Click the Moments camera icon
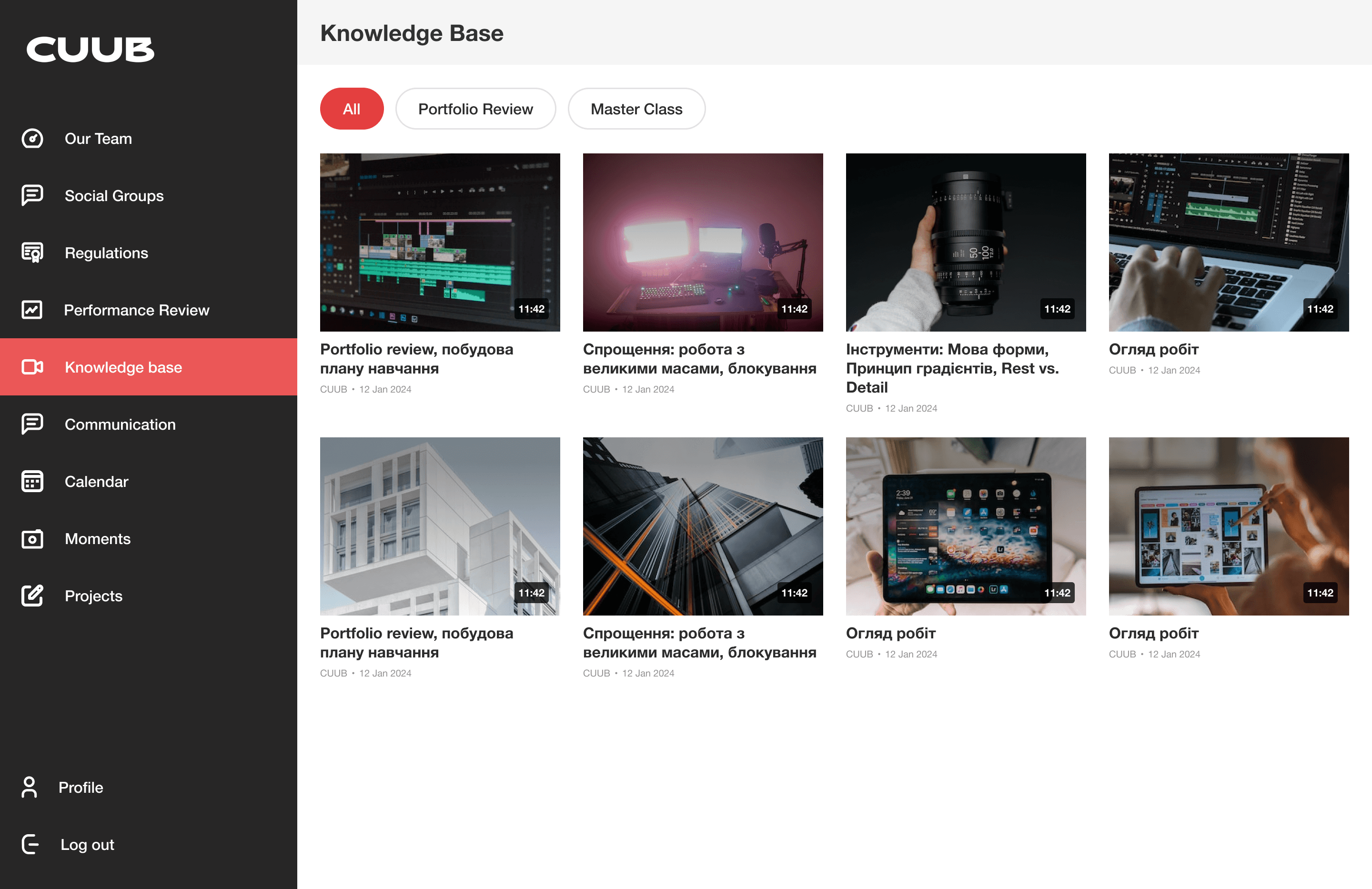 coord(32,538)
